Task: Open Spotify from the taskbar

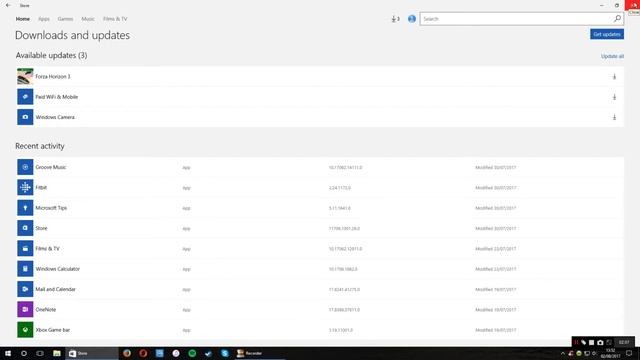Action: (x=192, y=353)
